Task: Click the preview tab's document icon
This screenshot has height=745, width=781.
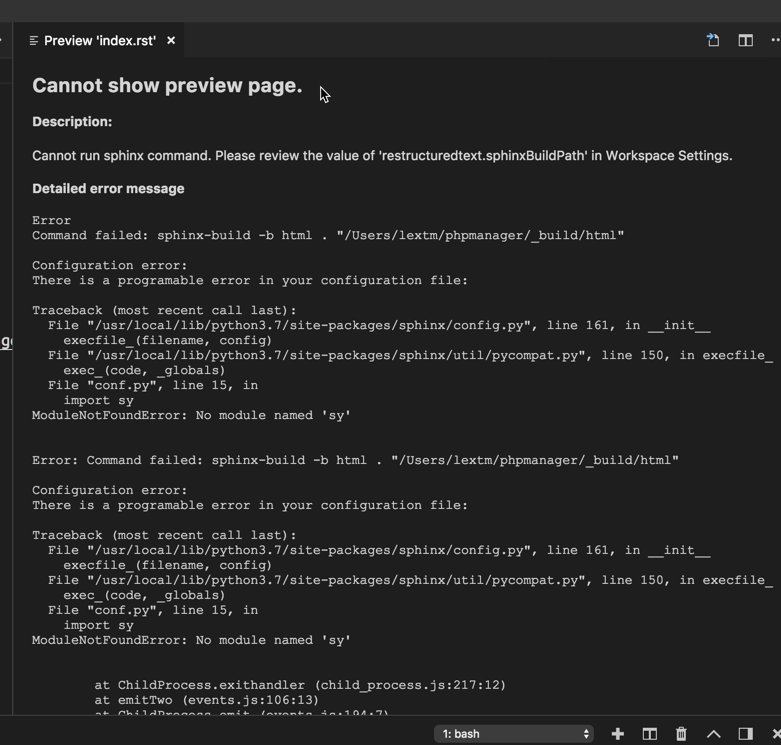Action: (33, 41)
